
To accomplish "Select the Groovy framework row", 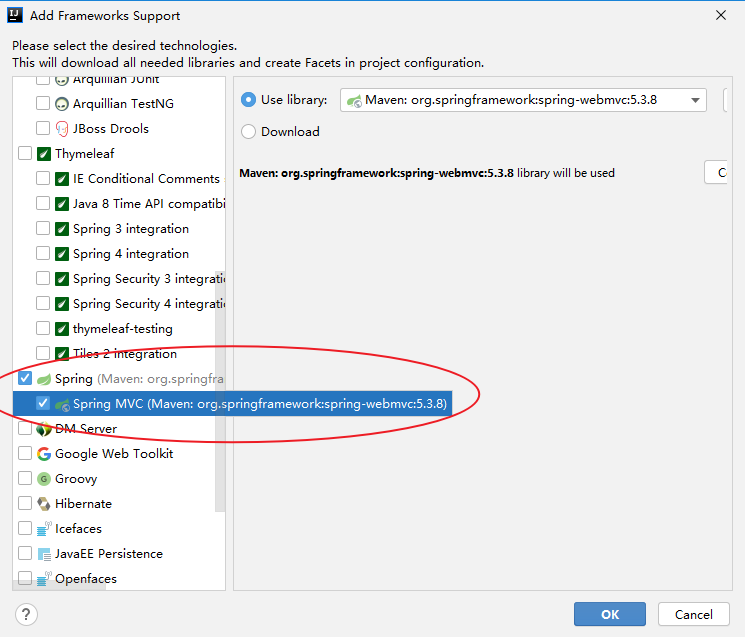I will 119,479.
